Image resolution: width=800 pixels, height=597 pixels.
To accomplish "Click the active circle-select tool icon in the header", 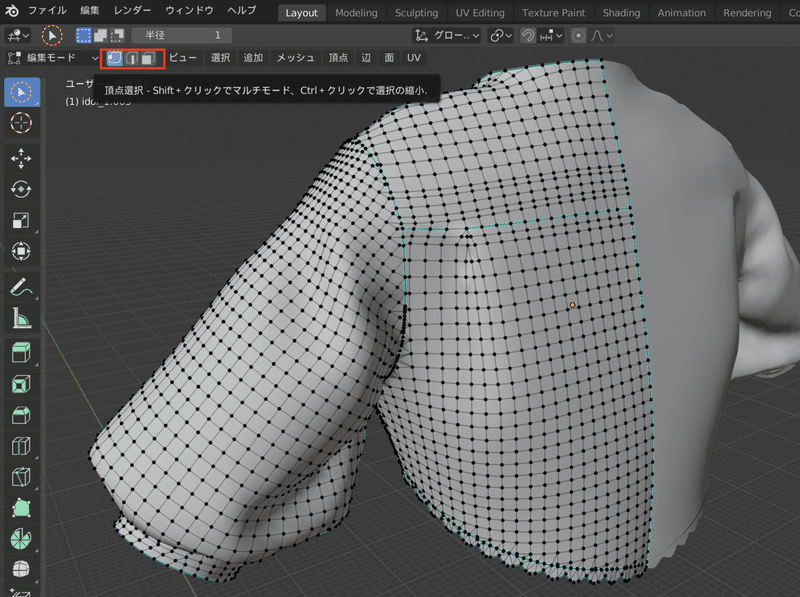I will tap(52, 36).
